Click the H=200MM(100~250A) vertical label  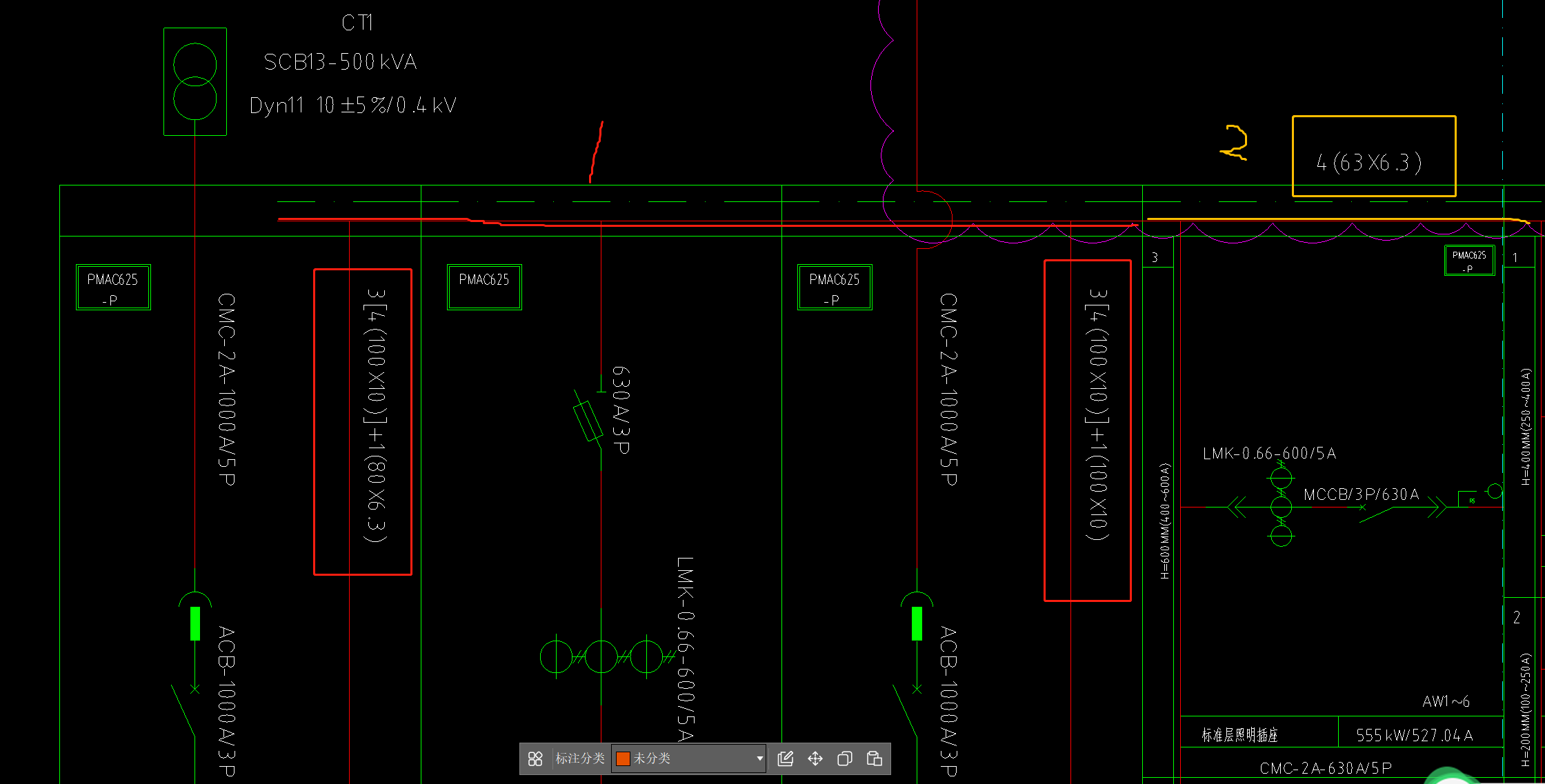click(1526, 710)
